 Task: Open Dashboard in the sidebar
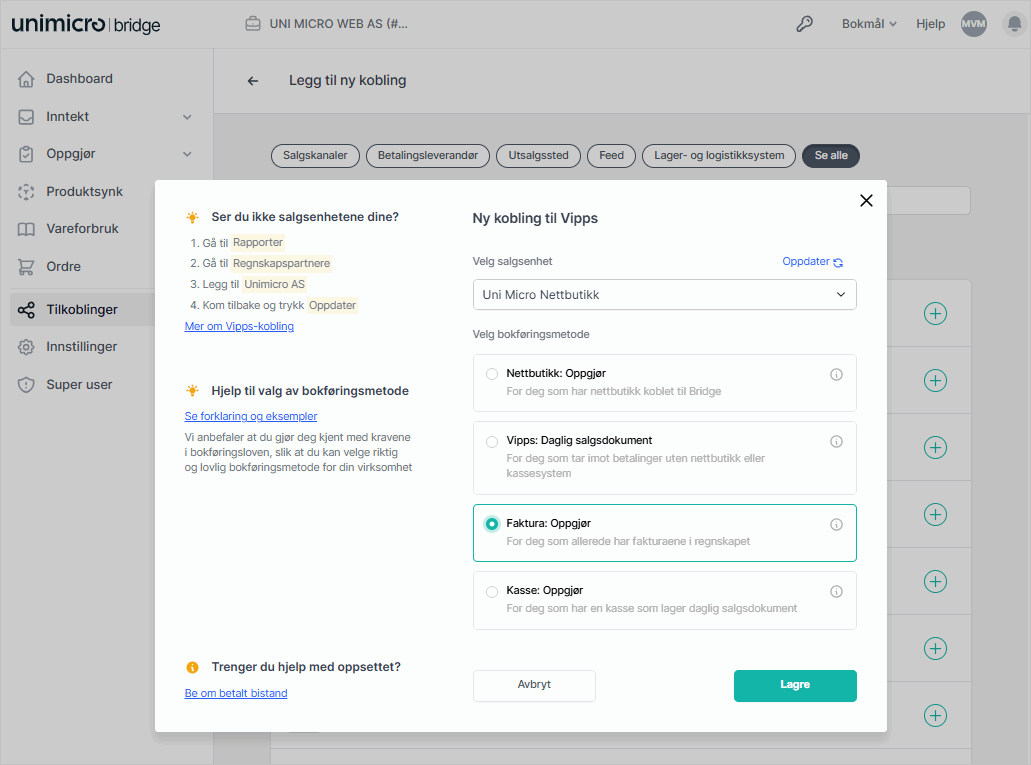[80, 79]
